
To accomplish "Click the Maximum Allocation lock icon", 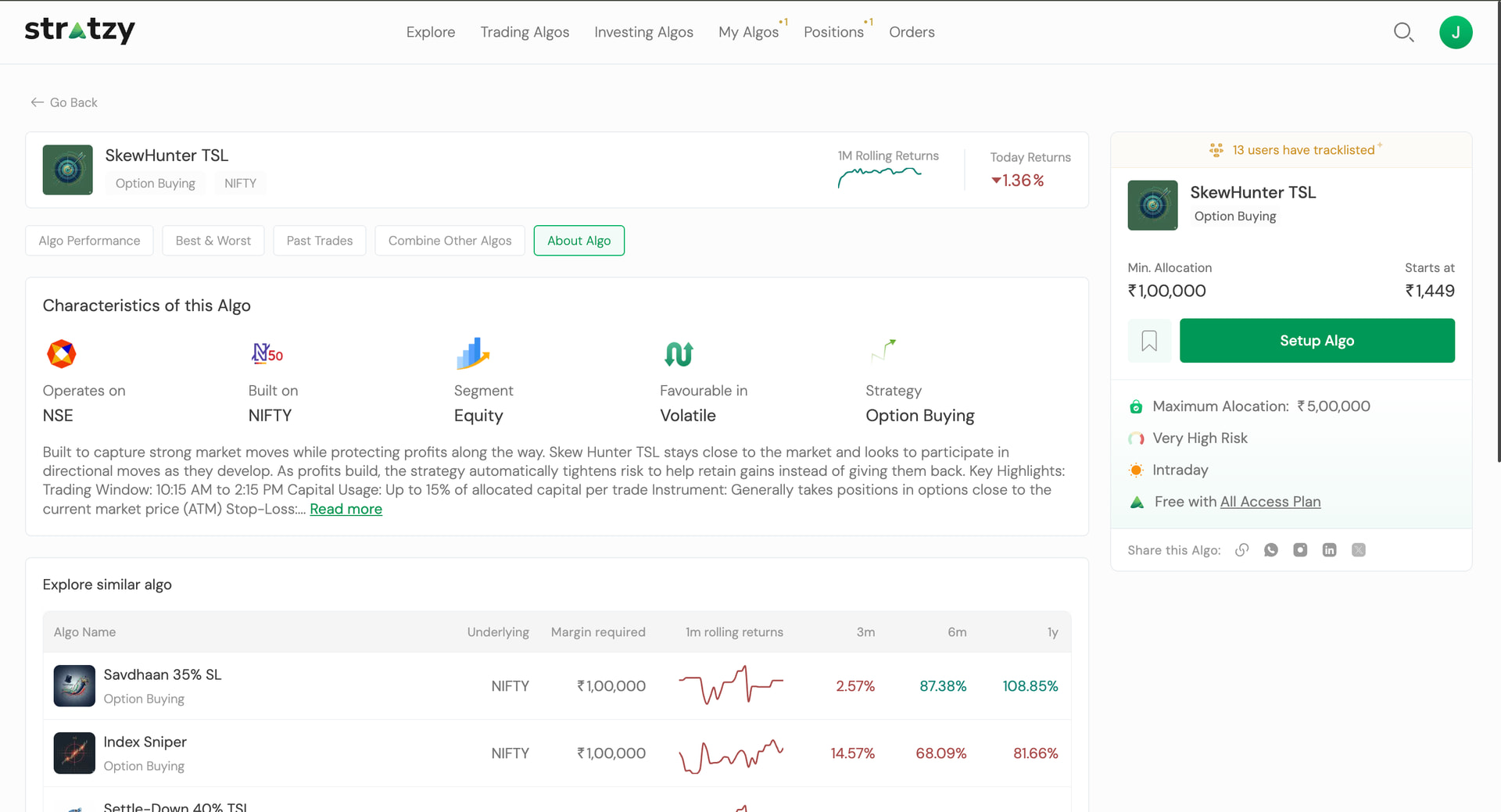I will tap(1136, 406).
